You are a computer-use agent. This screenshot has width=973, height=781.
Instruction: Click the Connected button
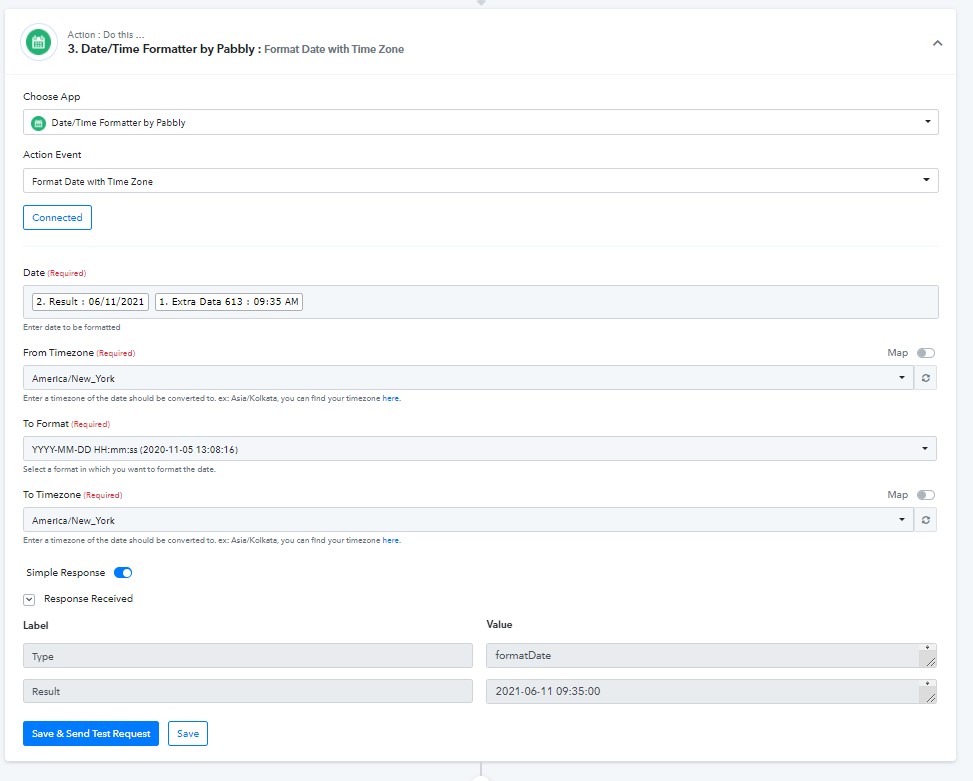pos(57,218)
